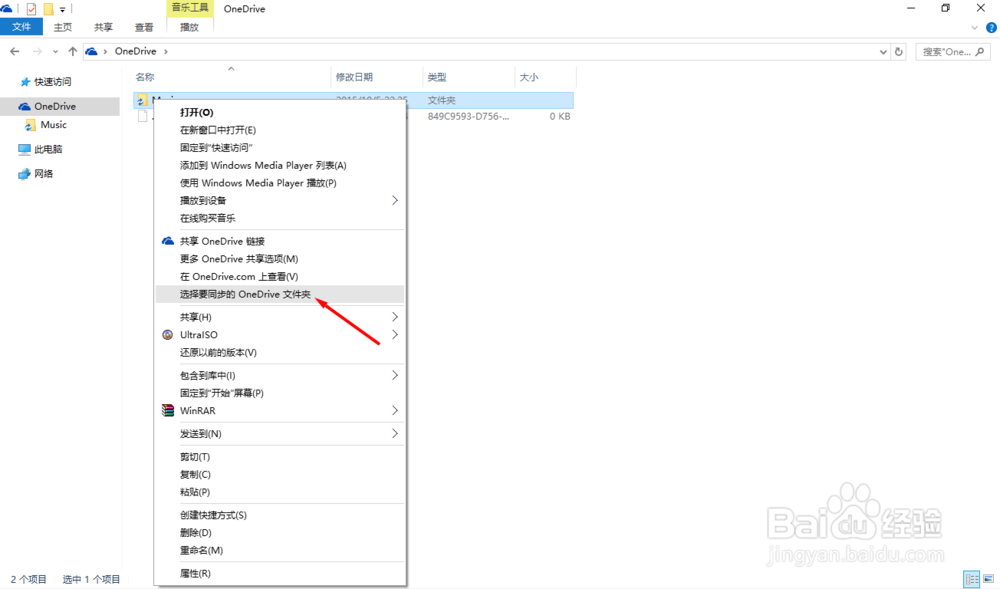Select the 音乐工具 contextual tab header

pos(189,8)
